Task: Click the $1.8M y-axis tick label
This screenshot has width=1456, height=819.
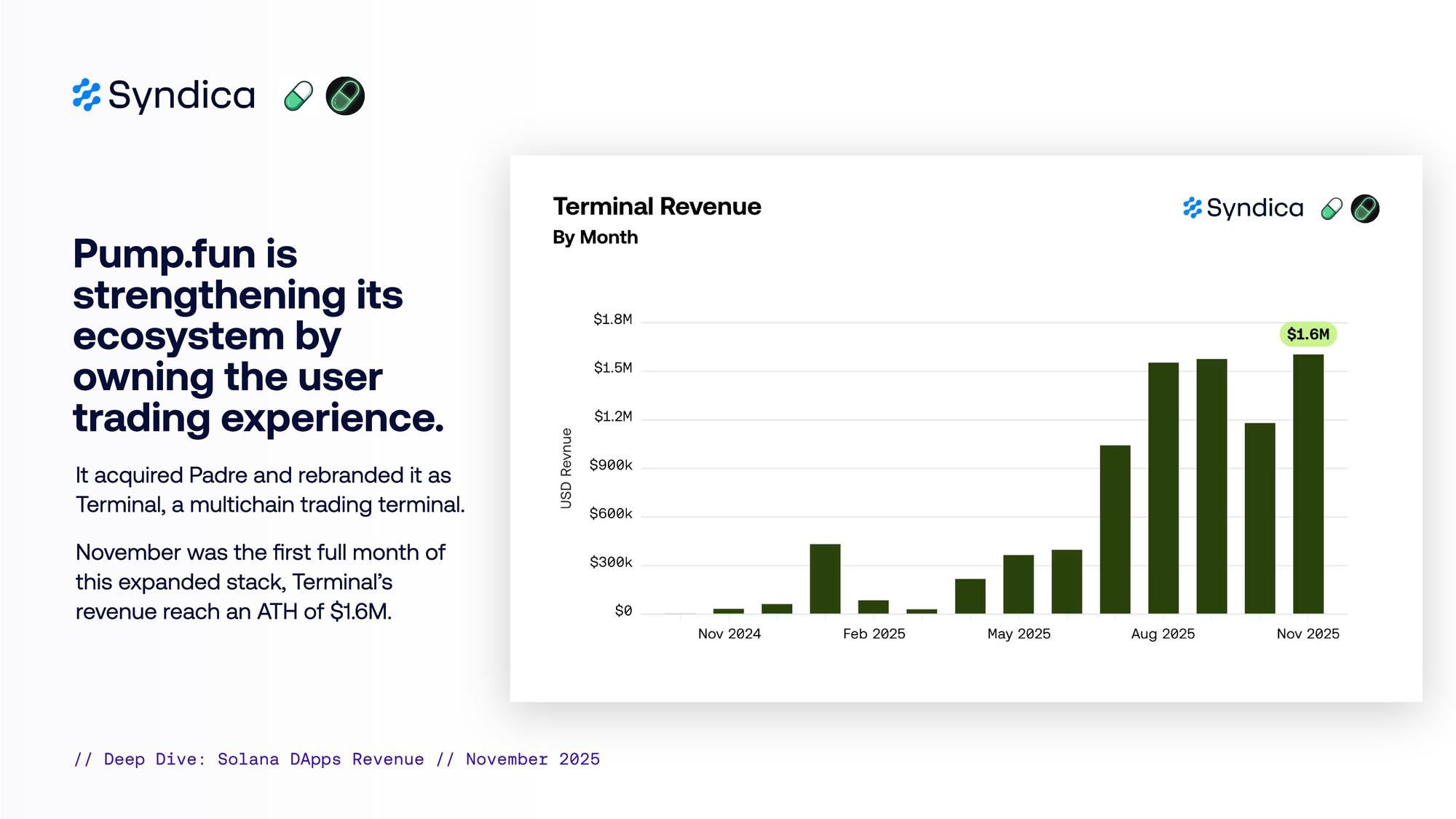Action: (x=612, y=320)
